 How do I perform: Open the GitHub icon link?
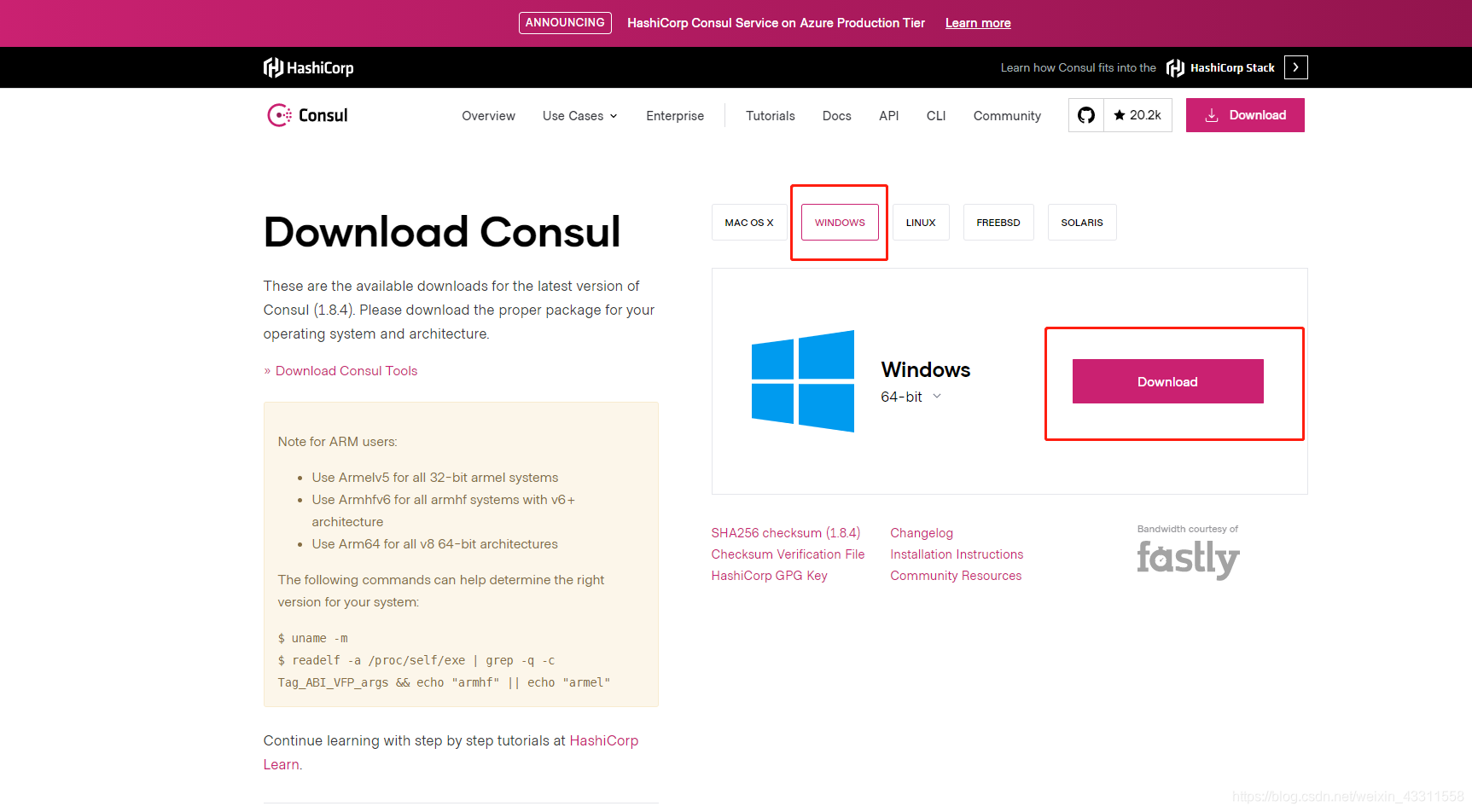click(1086, 115)
